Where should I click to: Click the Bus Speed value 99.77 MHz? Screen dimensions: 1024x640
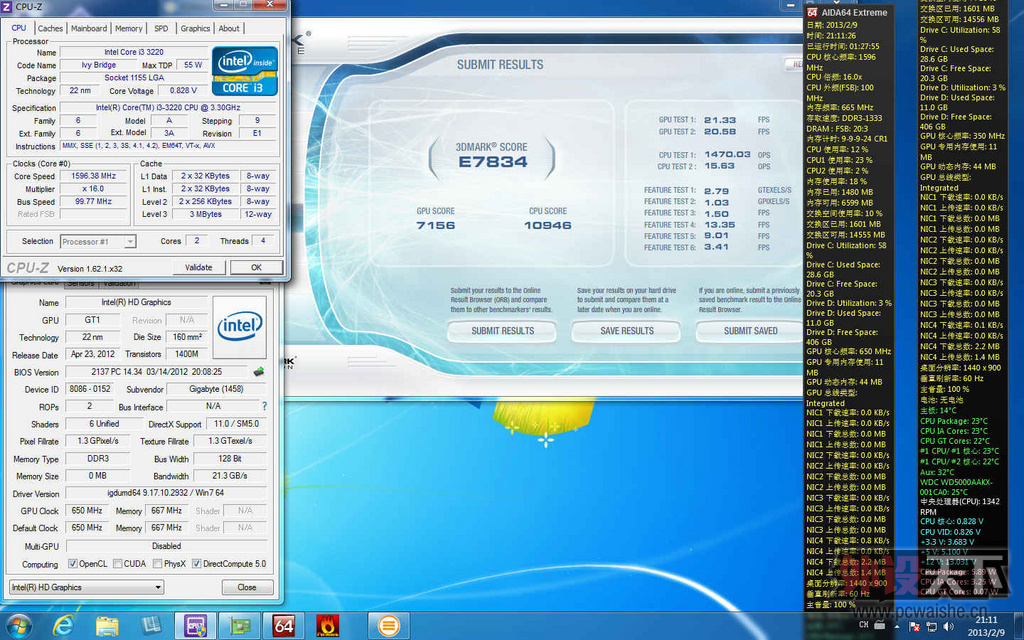94,201
